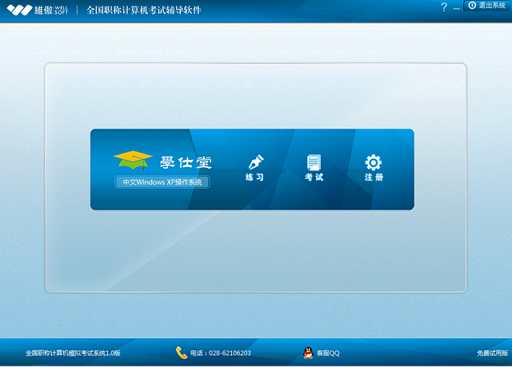Minimize the window with the dash button

pyautogui.click(x=456, y=8)
